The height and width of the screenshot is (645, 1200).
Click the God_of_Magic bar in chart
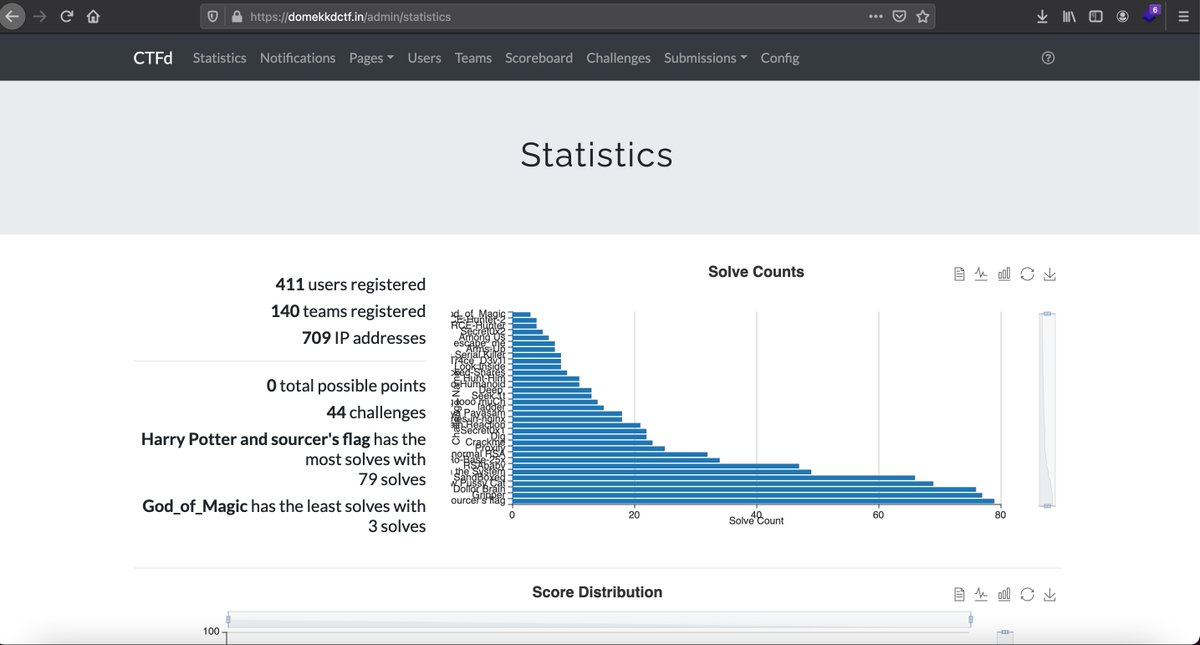(521, 315)
